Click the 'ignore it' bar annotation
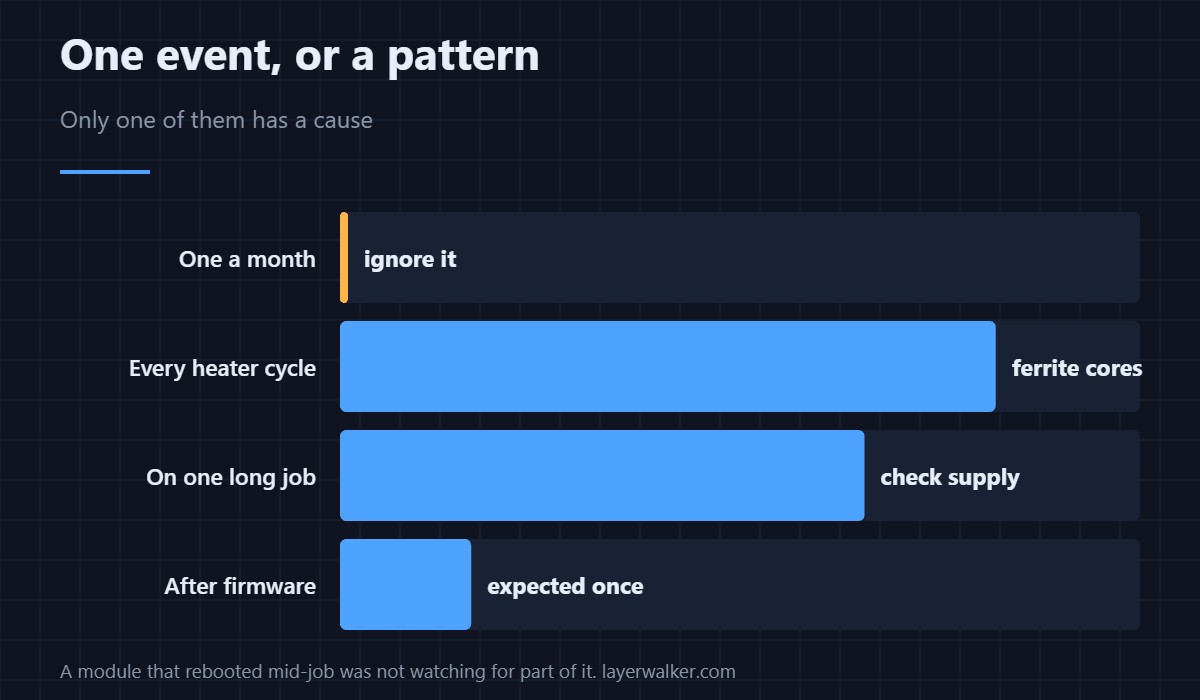1200x700 pixels. click(x=410, y=259)
